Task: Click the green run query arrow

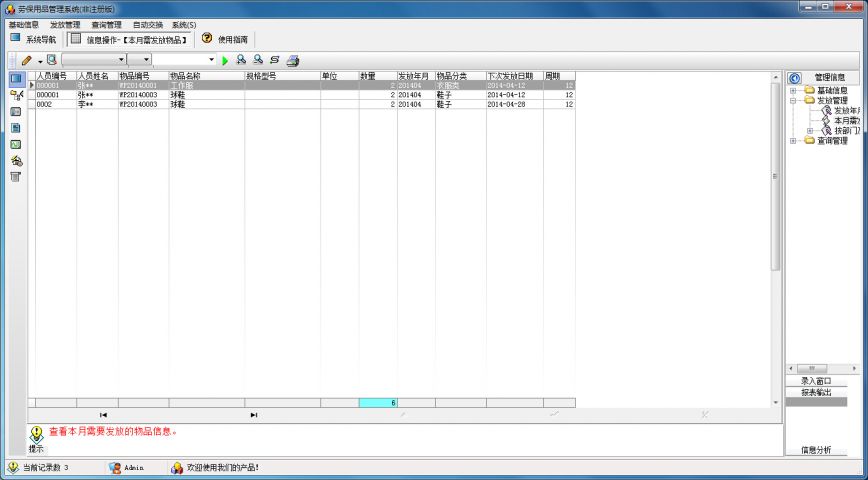Action: coord(225,60)
